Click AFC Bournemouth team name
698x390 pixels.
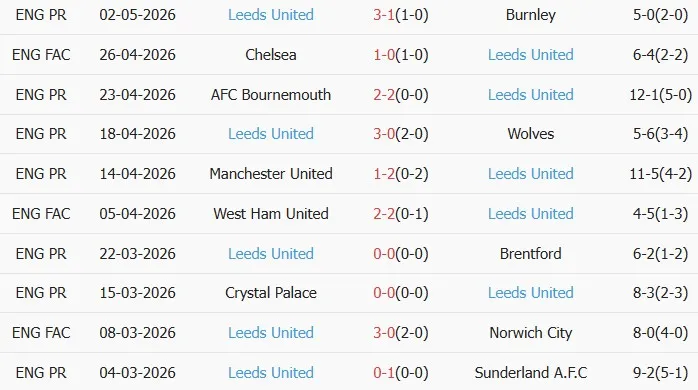[x=271, y=95]
